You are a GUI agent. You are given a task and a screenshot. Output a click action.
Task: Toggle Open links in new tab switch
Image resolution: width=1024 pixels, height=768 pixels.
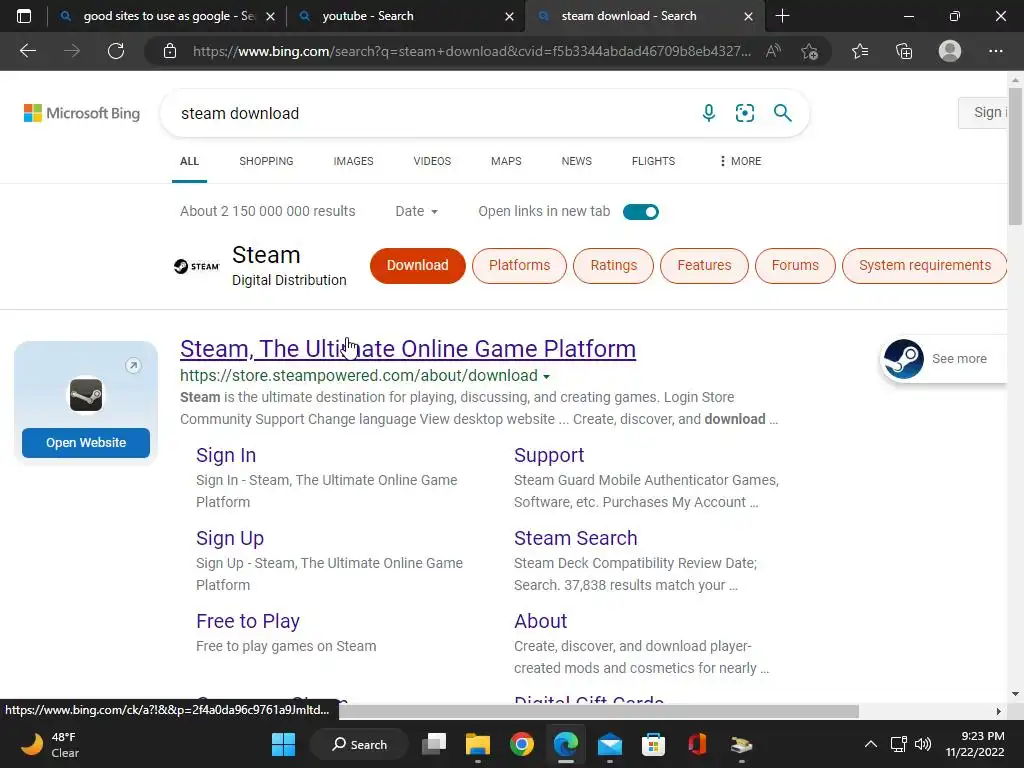pyautogui.click(x=641, y=212)
